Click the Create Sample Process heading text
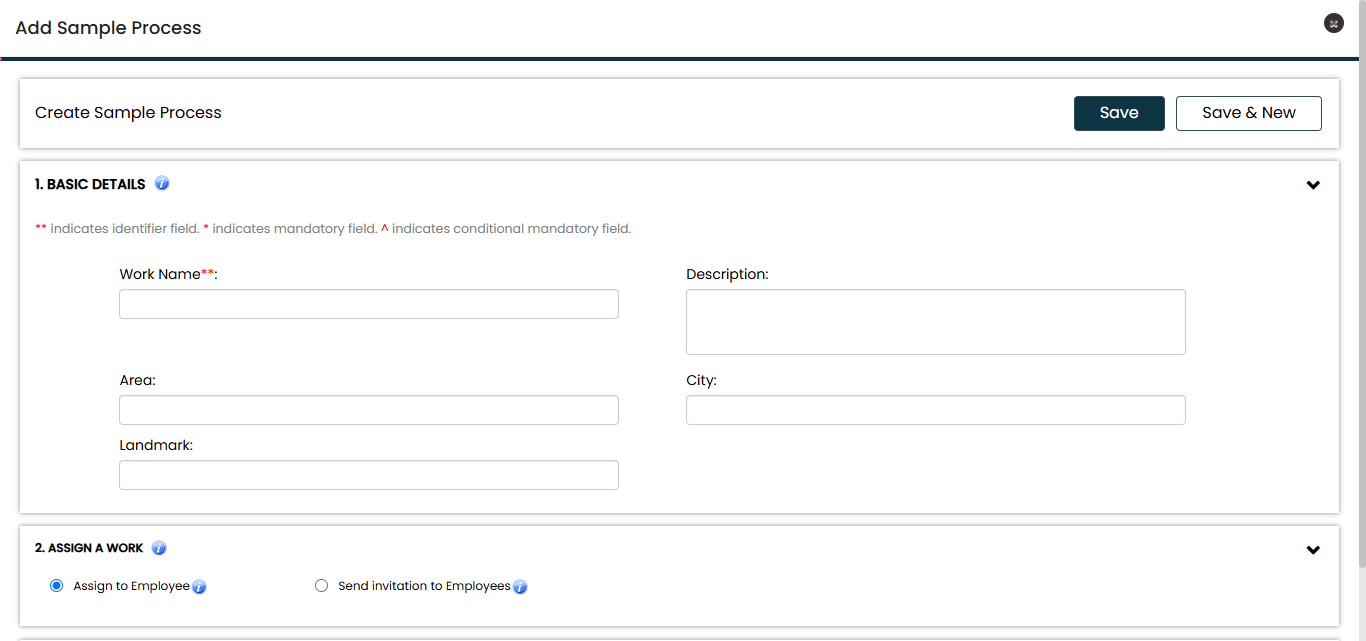Viewport: 1366px width, 641px height. [x=128, y=113]
